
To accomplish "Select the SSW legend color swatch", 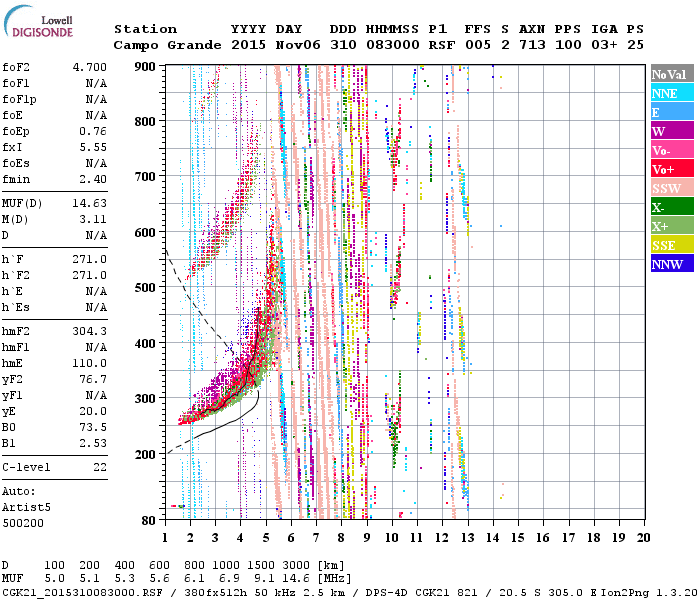I will 672,188.
